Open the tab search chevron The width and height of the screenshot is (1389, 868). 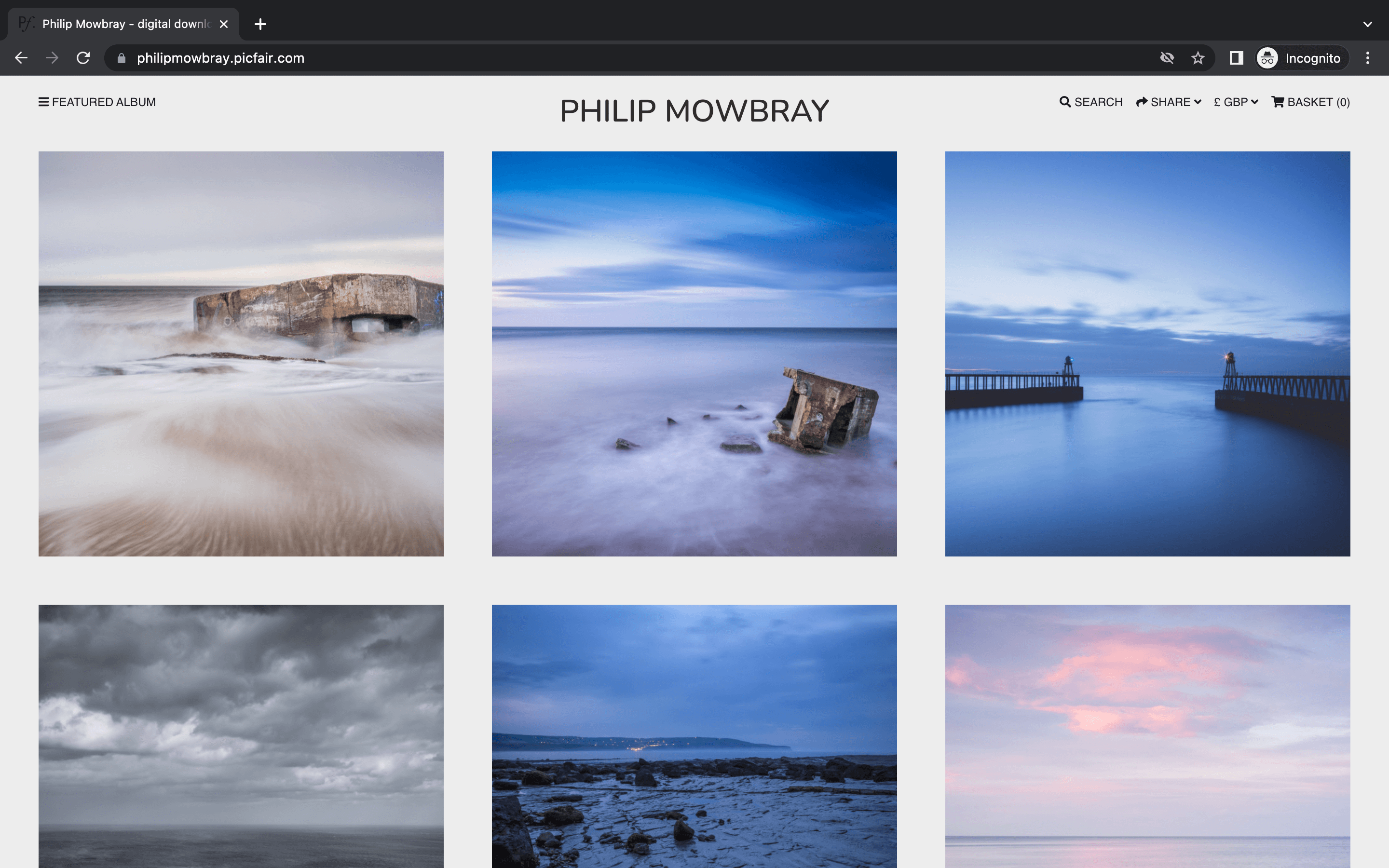point(1368,24)
